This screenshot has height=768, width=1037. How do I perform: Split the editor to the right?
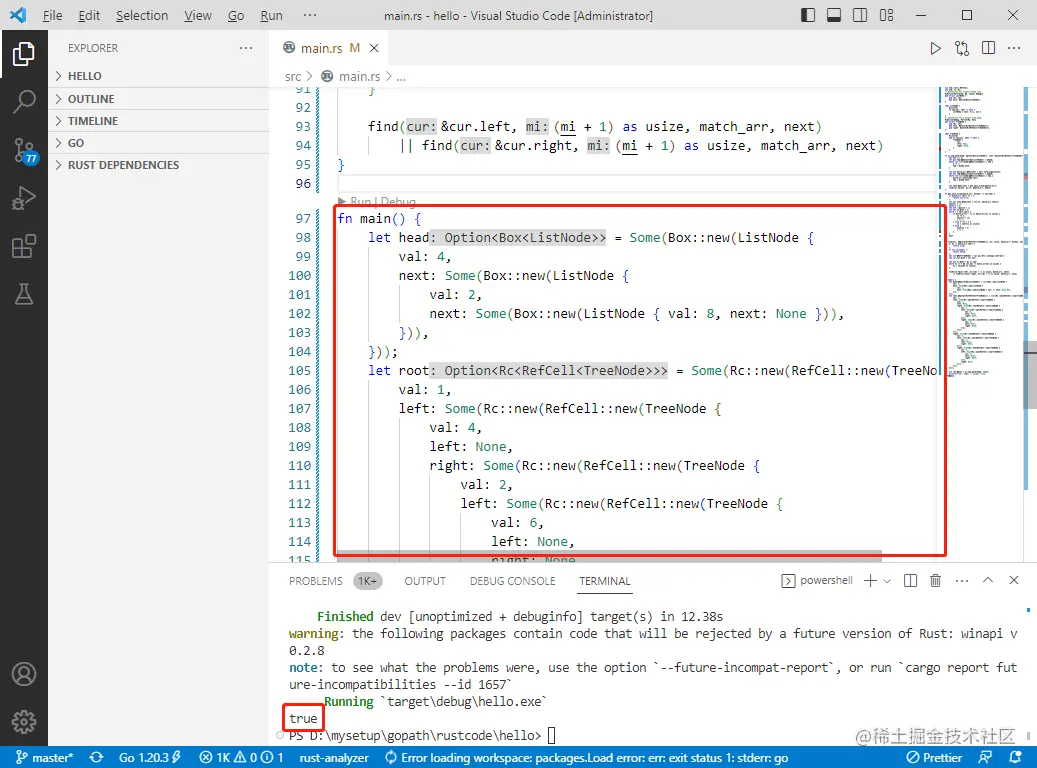988,48
